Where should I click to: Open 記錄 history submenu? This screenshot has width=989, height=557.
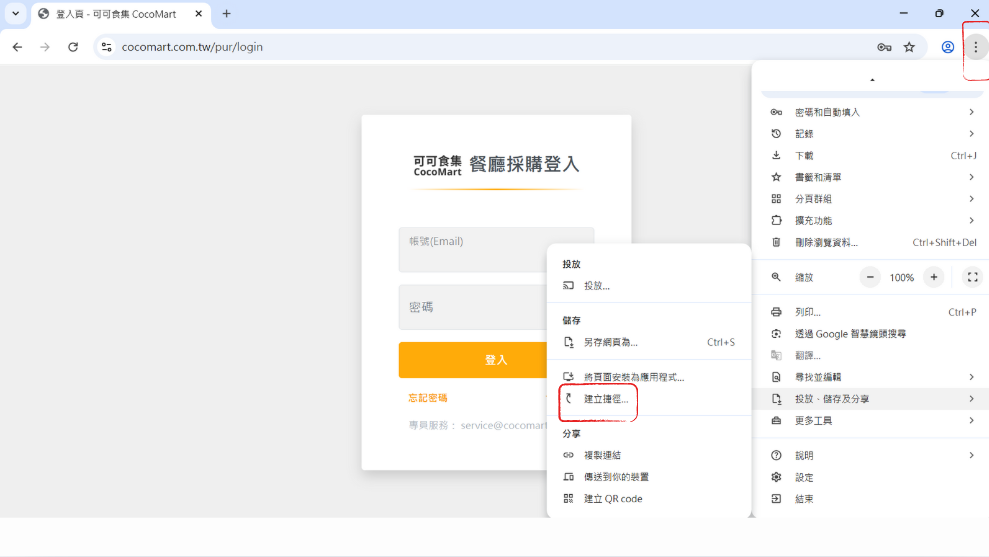coord(870,134)
